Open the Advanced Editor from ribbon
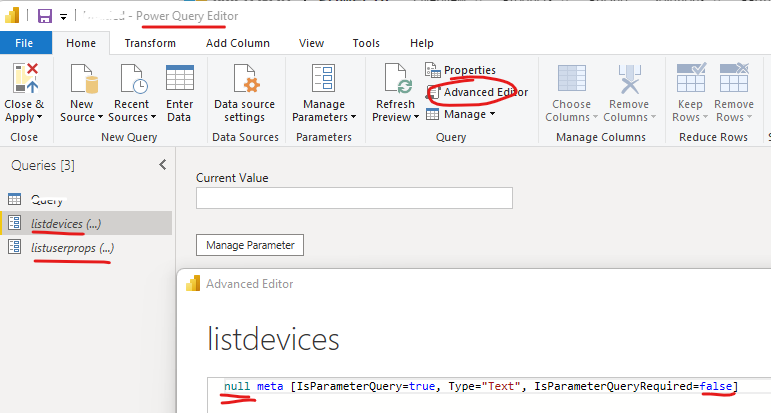The height and width of the screenshot is (413, 771). pos(477,92)
